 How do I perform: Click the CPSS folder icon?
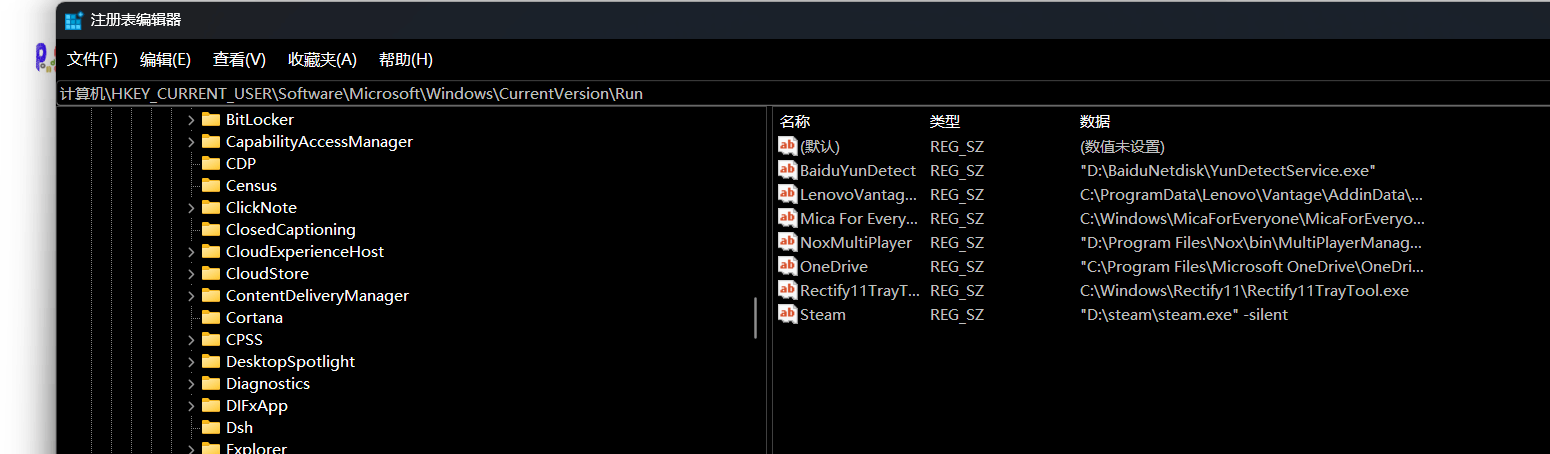coord(210,339)
